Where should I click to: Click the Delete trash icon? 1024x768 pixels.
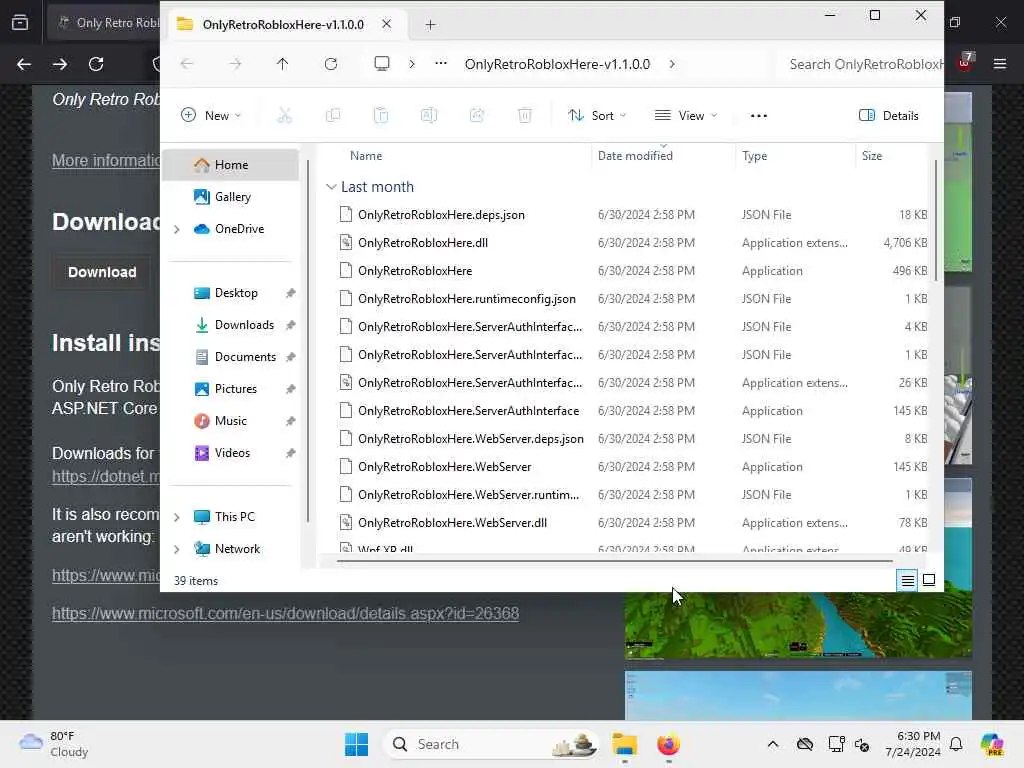click(524, 116)
